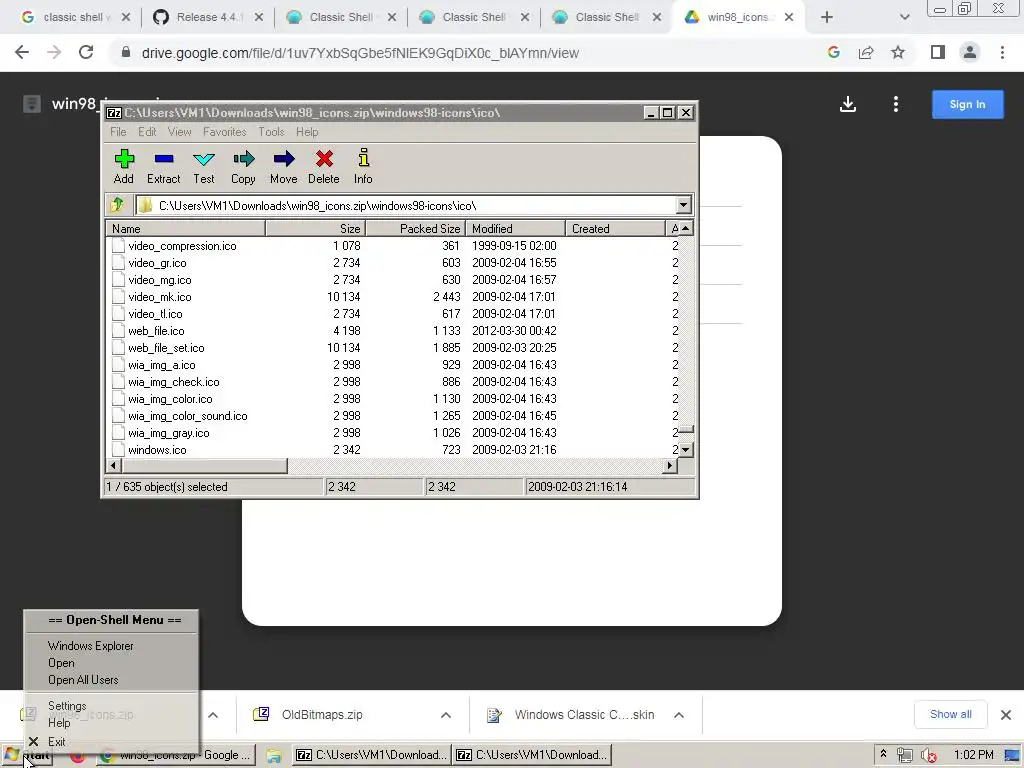Viewport: 1024px width, 768px height.
Task: Sort the list by the Modified column
Action: coord(515,229)
